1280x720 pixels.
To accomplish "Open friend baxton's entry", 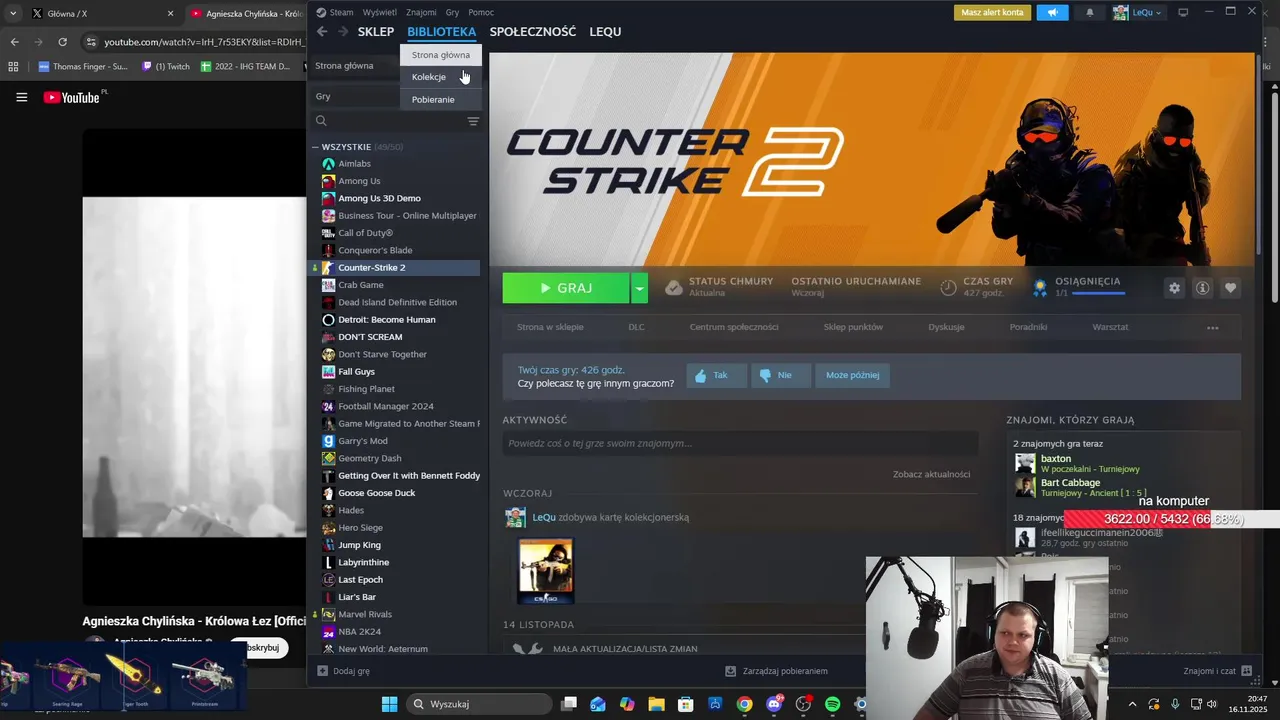I will (1056, 458).
